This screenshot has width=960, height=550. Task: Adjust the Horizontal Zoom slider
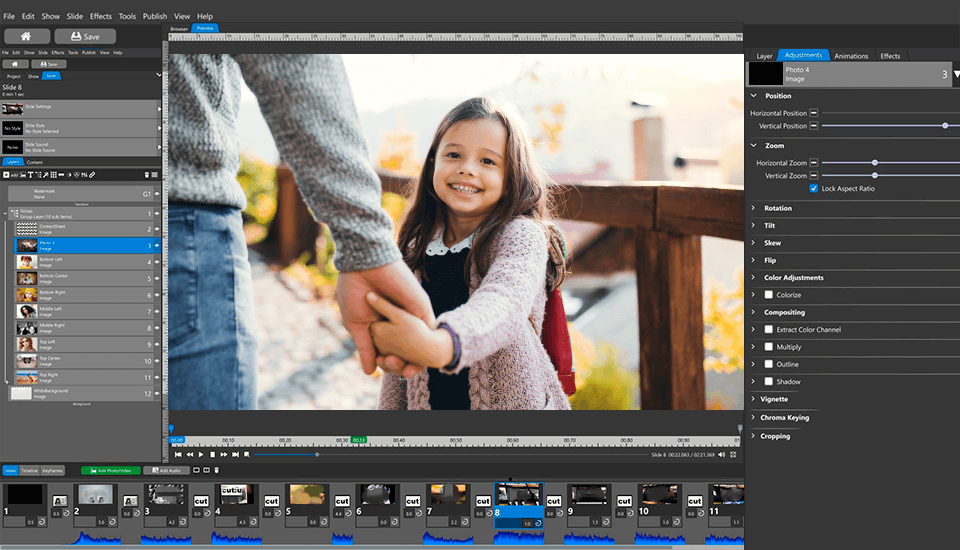tap(874, 162)
